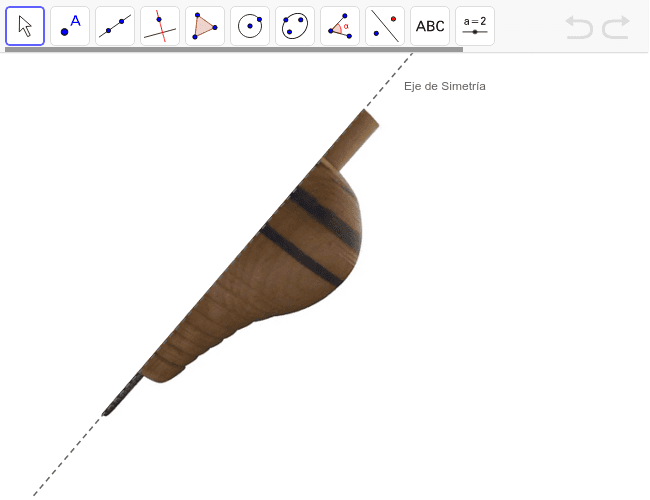Choose the Ellipse conic tool
The image size is (650, 500).
click(x=295, y=26)
